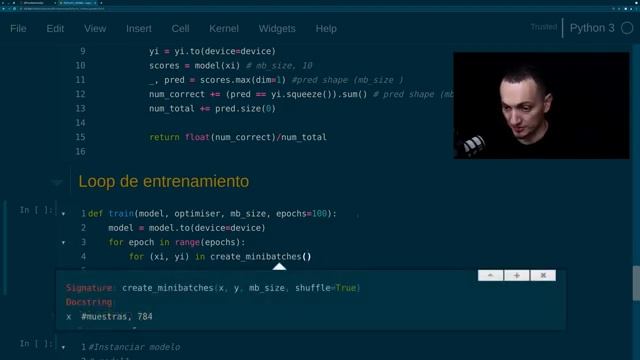640x360 pixels.
Task: Click the model.to(device=device) line
Action: click(187, 228)
